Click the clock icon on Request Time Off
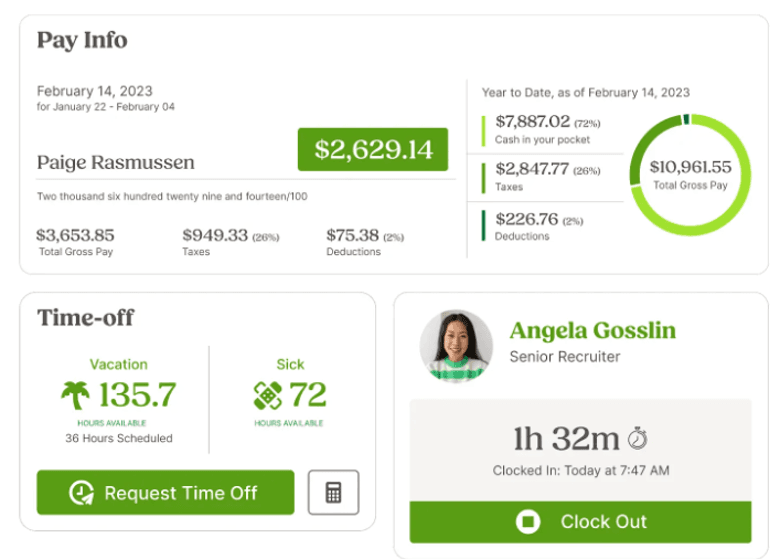 [81, 493]
